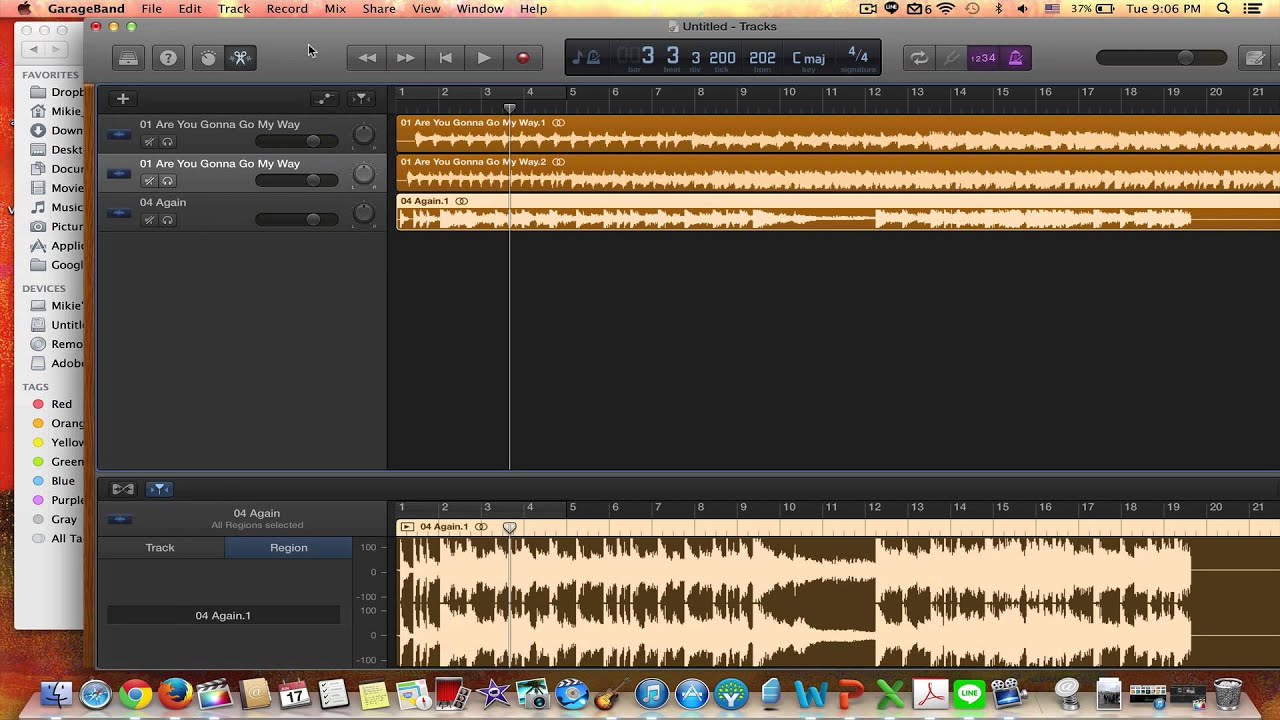1280x720 pixels.
Task: Click Finder window's back arrow button
Action: (x=34, y=49)
